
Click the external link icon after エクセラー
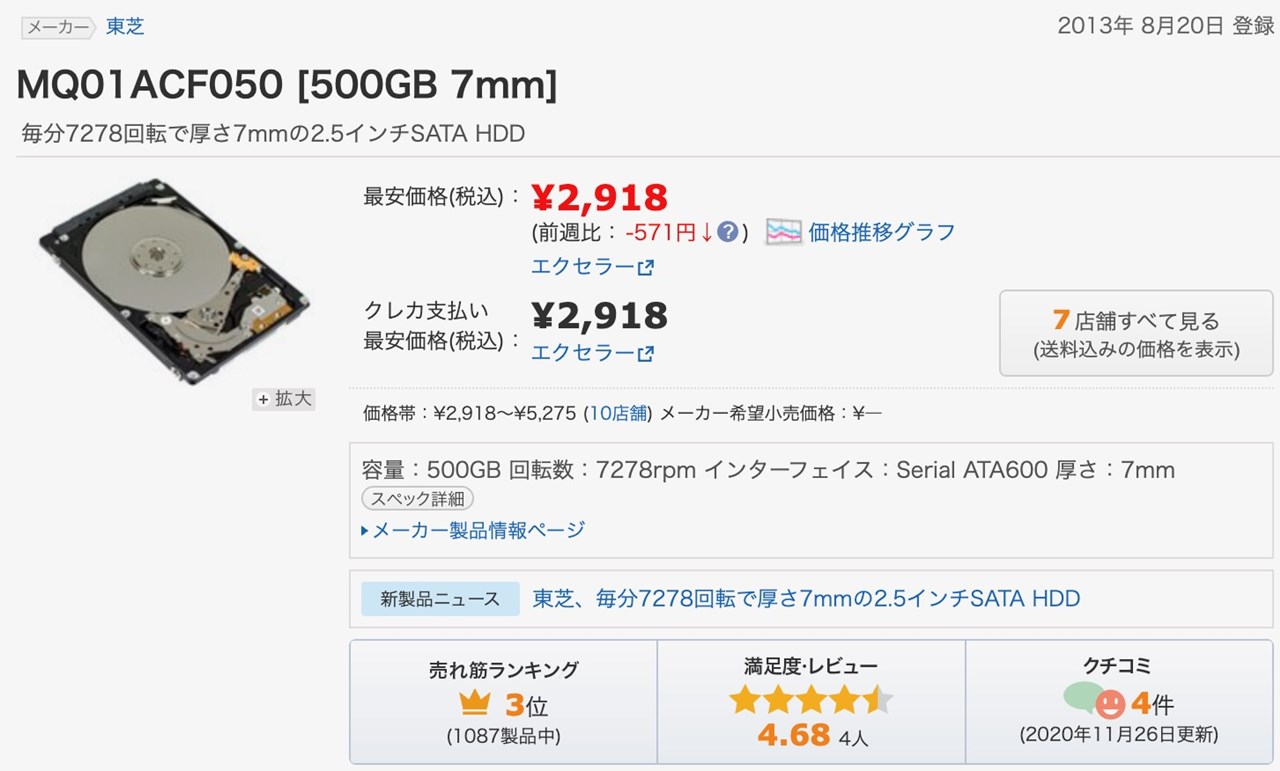click(x=646, y=266)
